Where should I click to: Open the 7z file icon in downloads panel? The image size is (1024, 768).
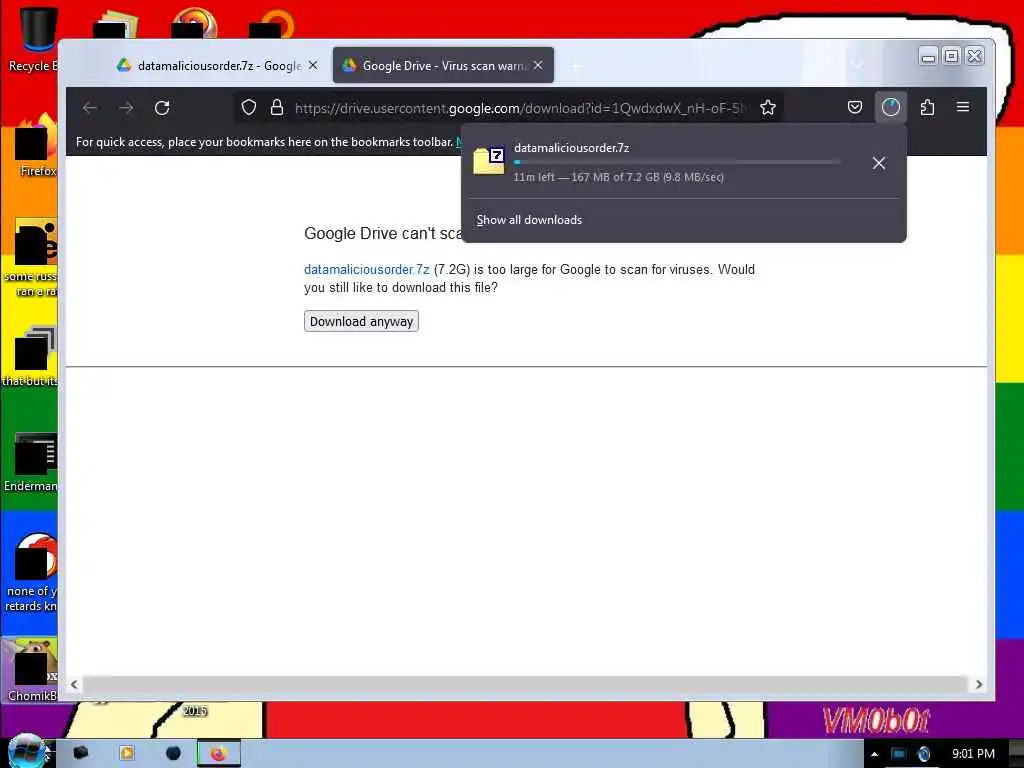(489, 161)
